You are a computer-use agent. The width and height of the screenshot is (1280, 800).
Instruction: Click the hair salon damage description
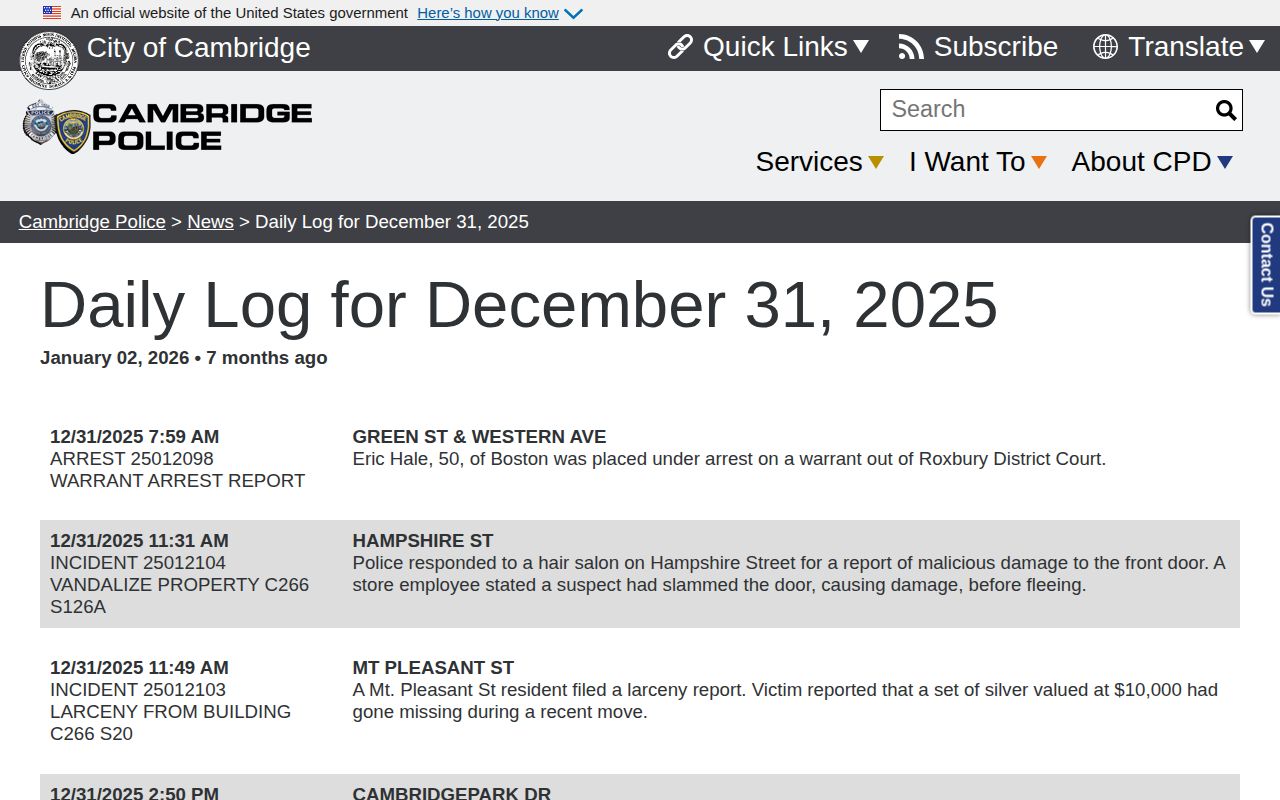click(x=789, y=574)
